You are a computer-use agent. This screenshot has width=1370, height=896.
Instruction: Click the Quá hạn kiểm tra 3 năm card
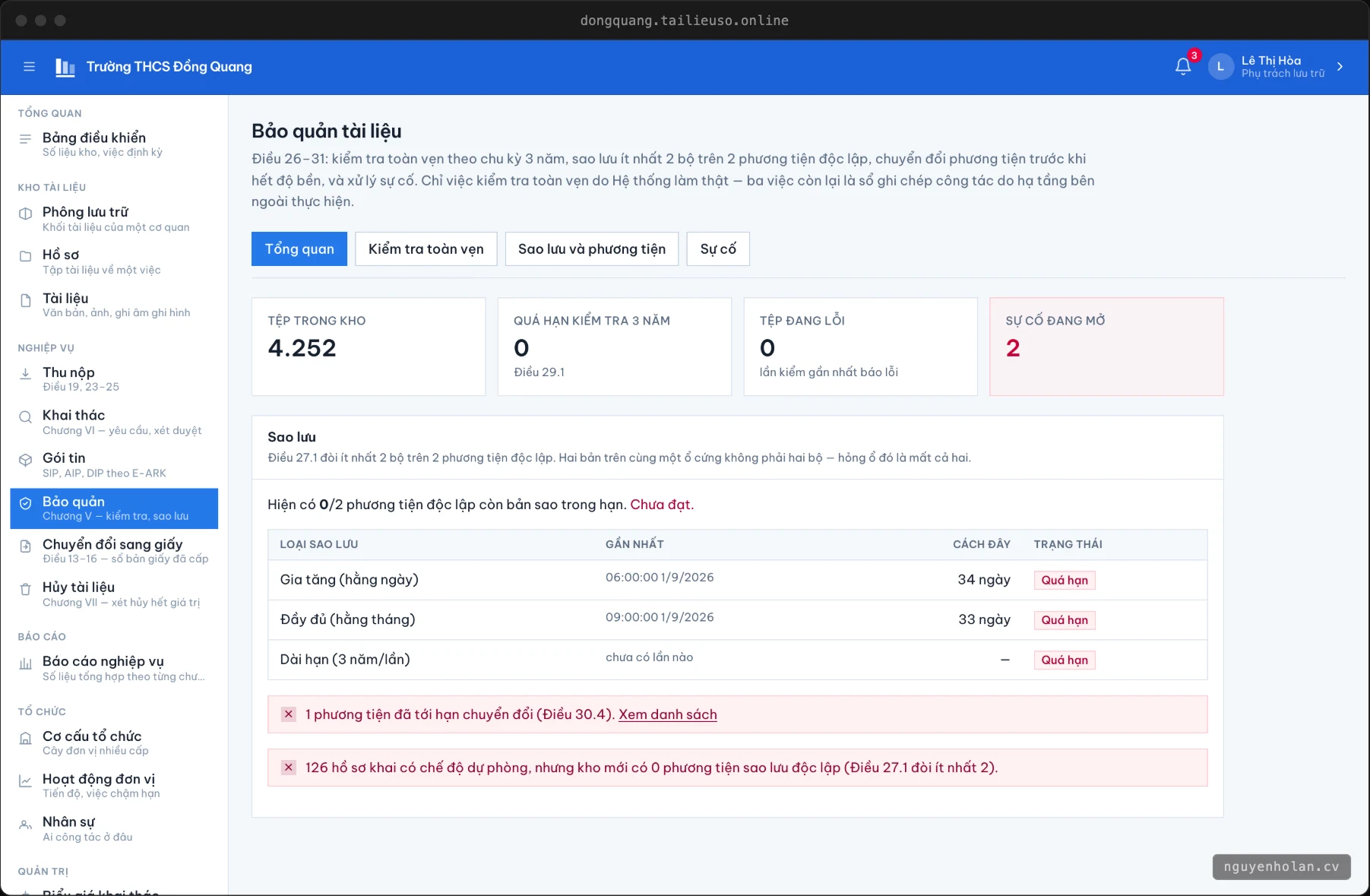tap(615, 347)
